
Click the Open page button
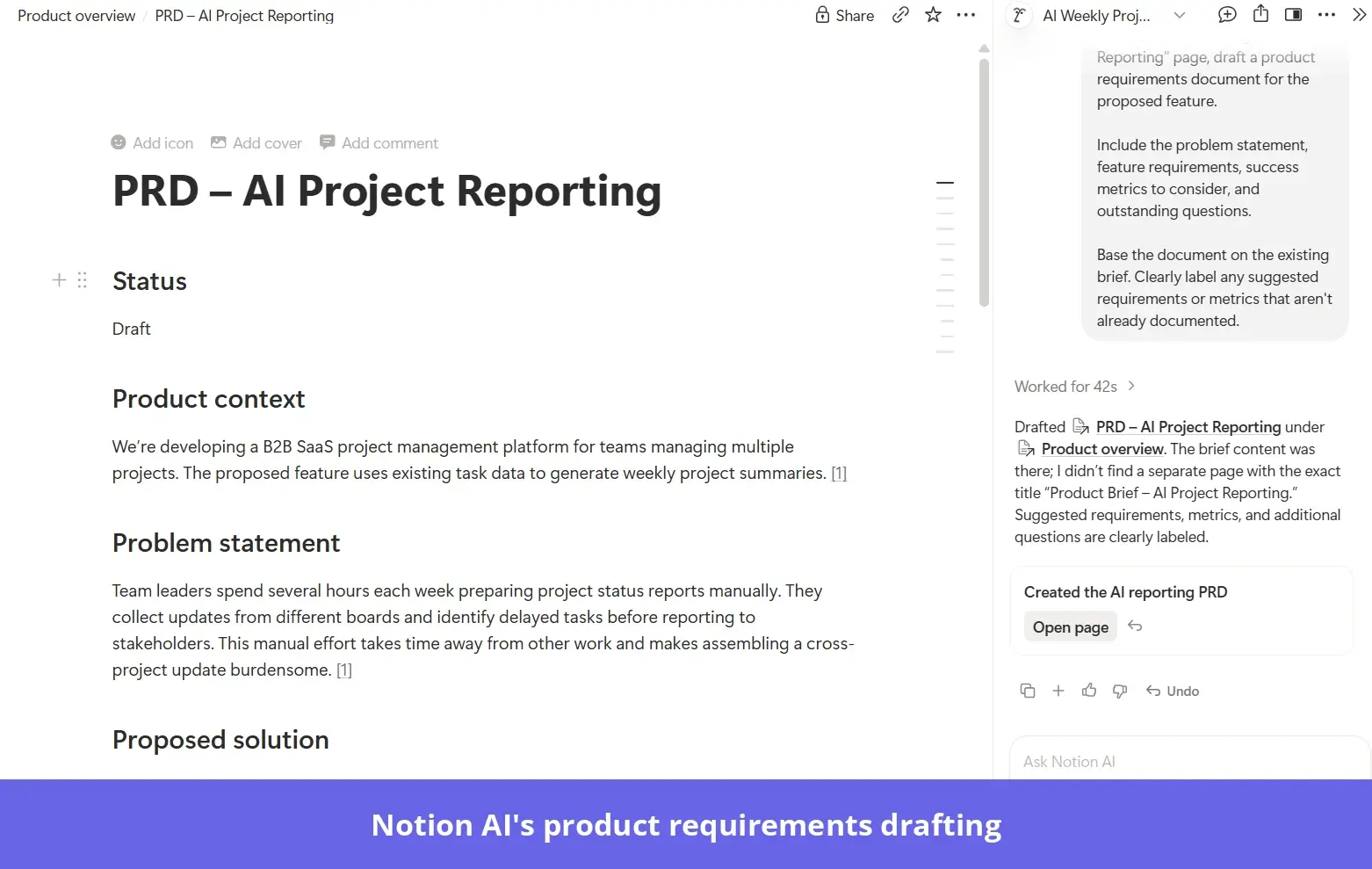[1070, 627]
